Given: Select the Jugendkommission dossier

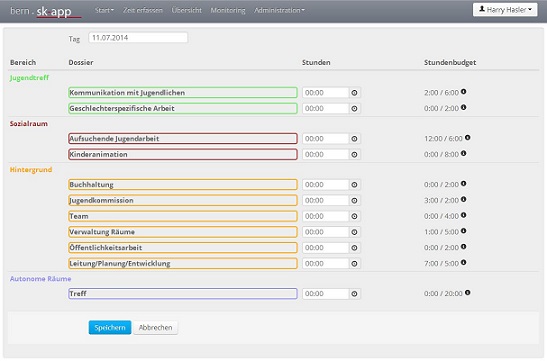Looking at the screenshot, I should (x=183, y=201).
